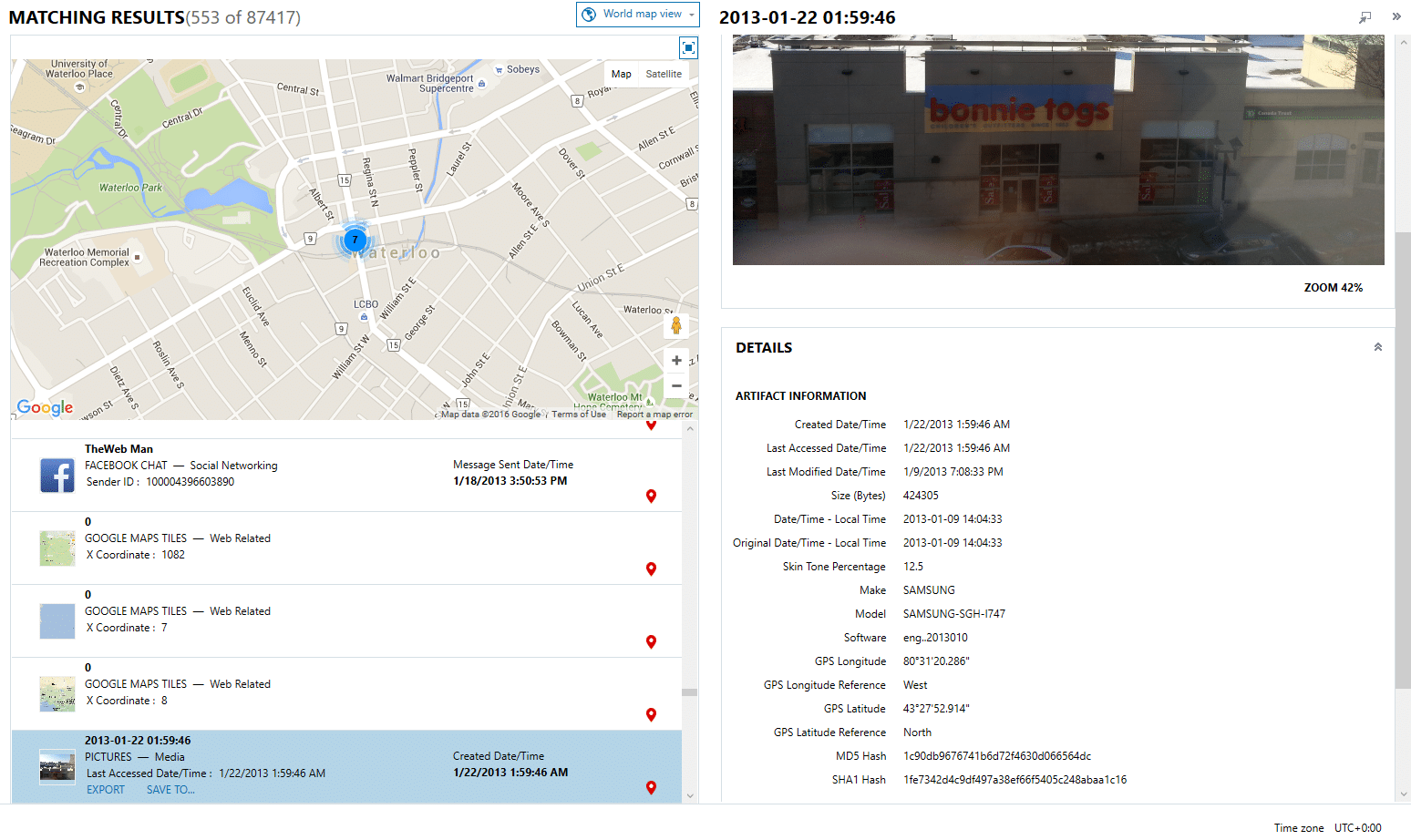This screenshot has height=840, width=1411.
Task: Click Message Sent time 1/18/2013 3:50:53 PM
Action: click(x=510, y=481)
